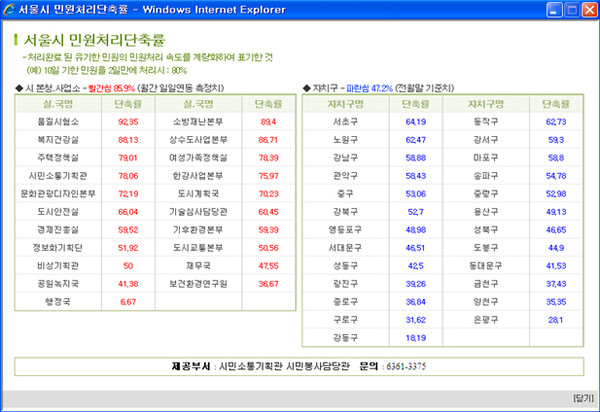
Task: Select the 중구 district cell
Action: click(346, 194)
